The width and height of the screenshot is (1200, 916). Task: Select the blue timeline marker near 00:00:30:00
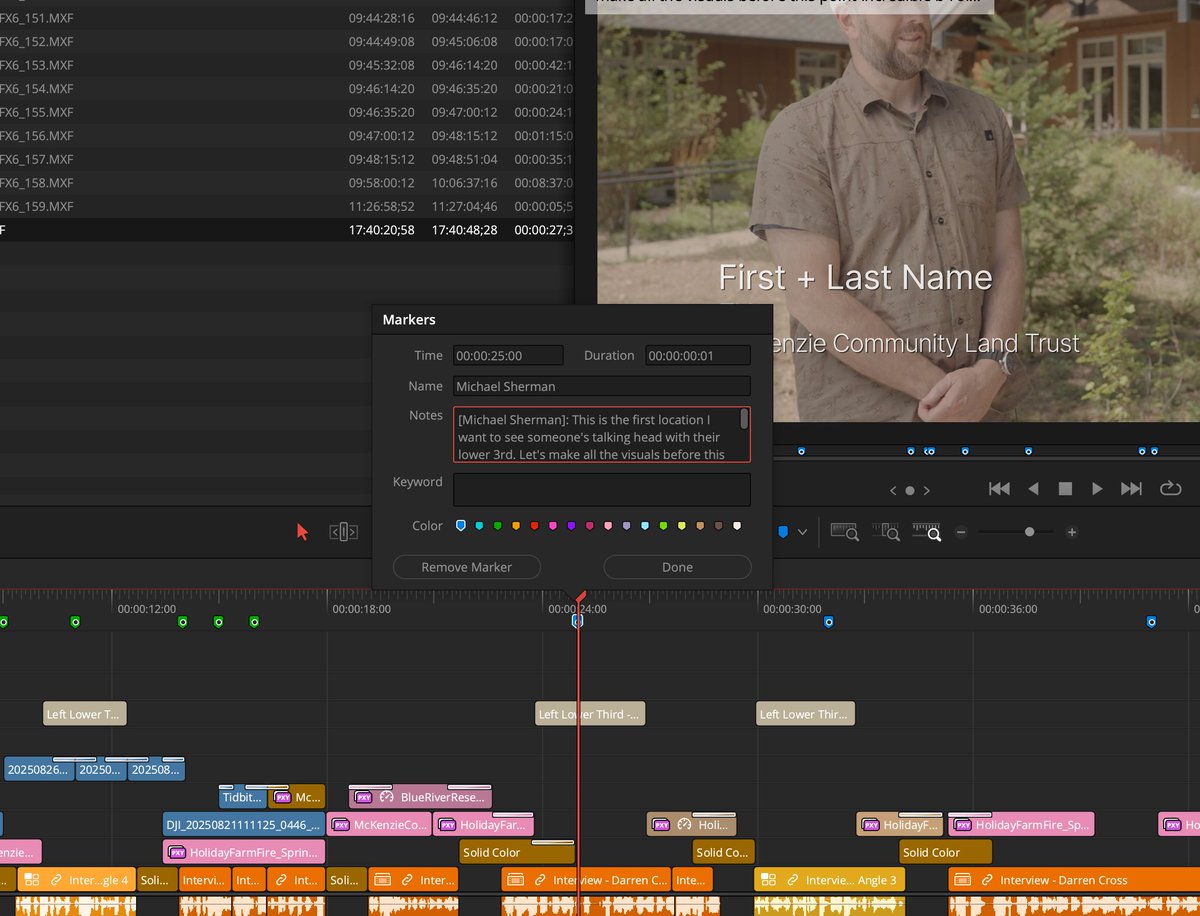(x=829, y=622)
